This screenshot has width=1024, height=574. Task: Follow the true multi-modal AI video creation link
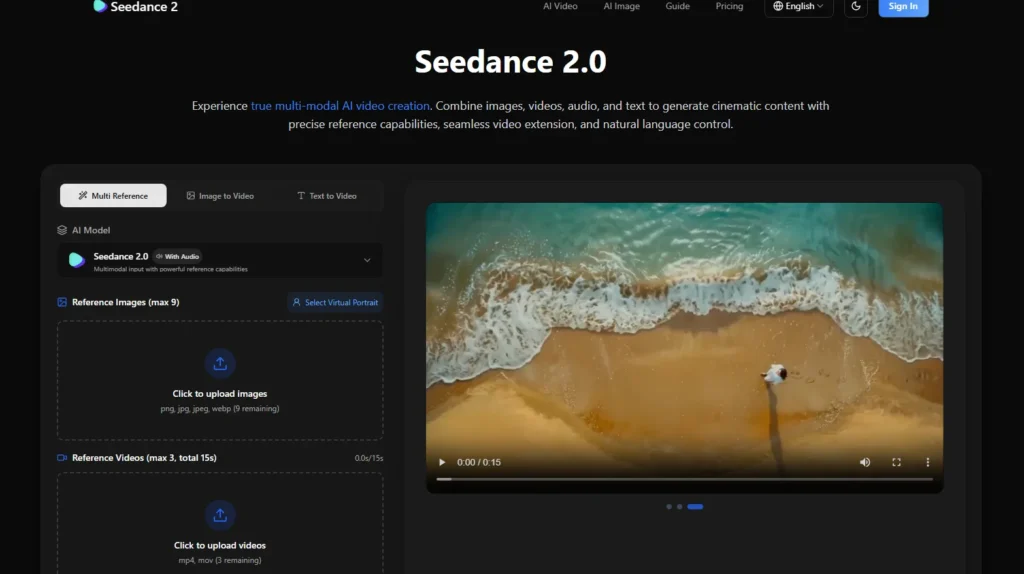tap(340, 106)
